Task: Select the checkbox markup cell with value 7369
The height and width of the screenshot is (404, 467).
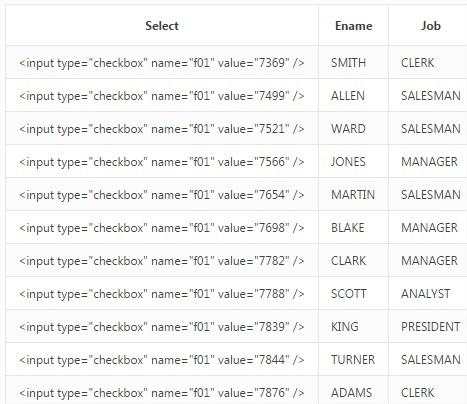Action: 162,62
